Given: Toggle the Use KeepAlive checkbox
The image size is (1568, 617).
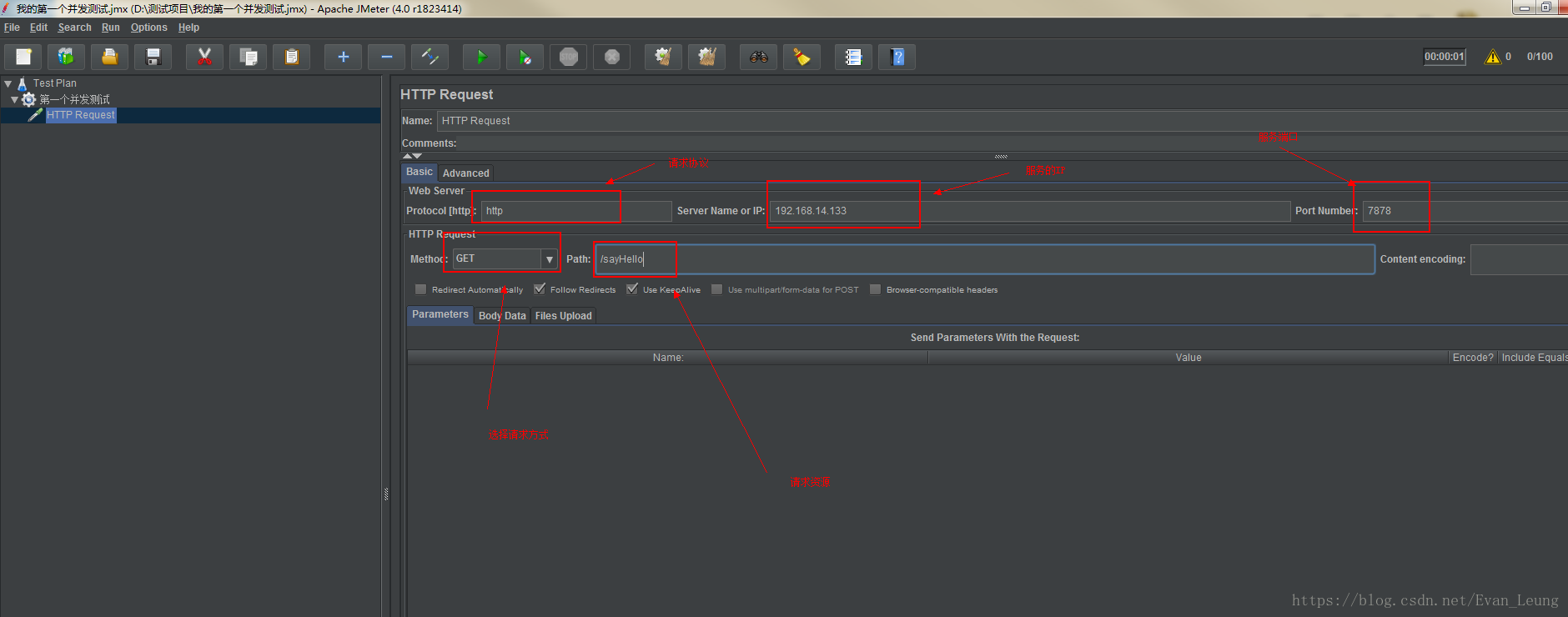Looking at the screenshot, I should tap(632, 289).
